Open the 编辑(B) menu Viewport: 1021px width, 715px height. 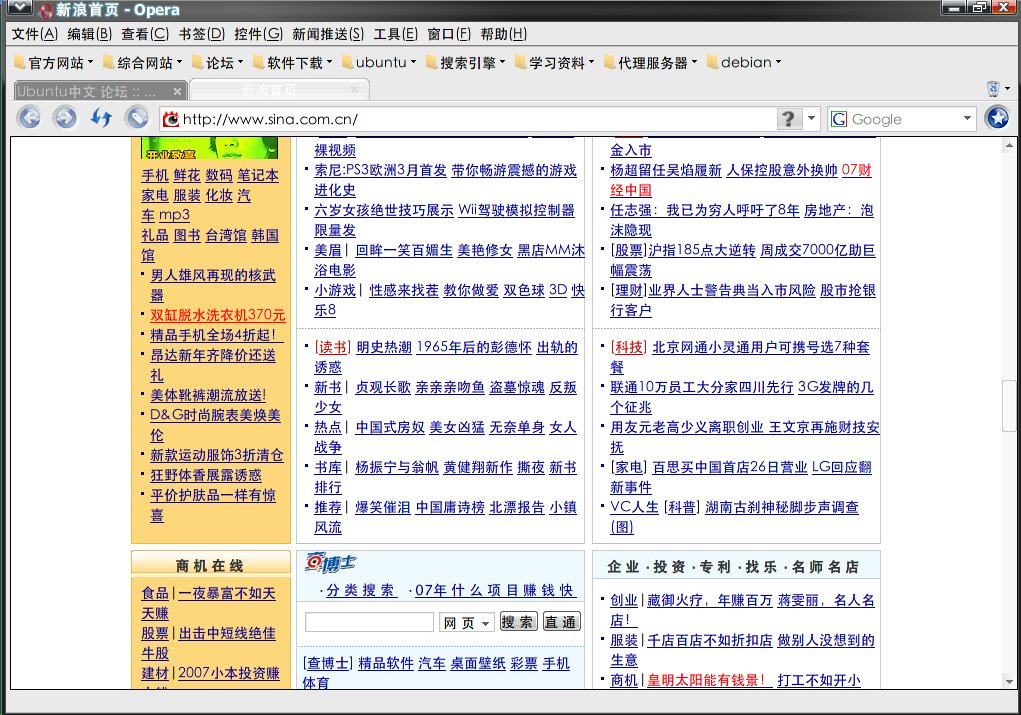point(90,34)
